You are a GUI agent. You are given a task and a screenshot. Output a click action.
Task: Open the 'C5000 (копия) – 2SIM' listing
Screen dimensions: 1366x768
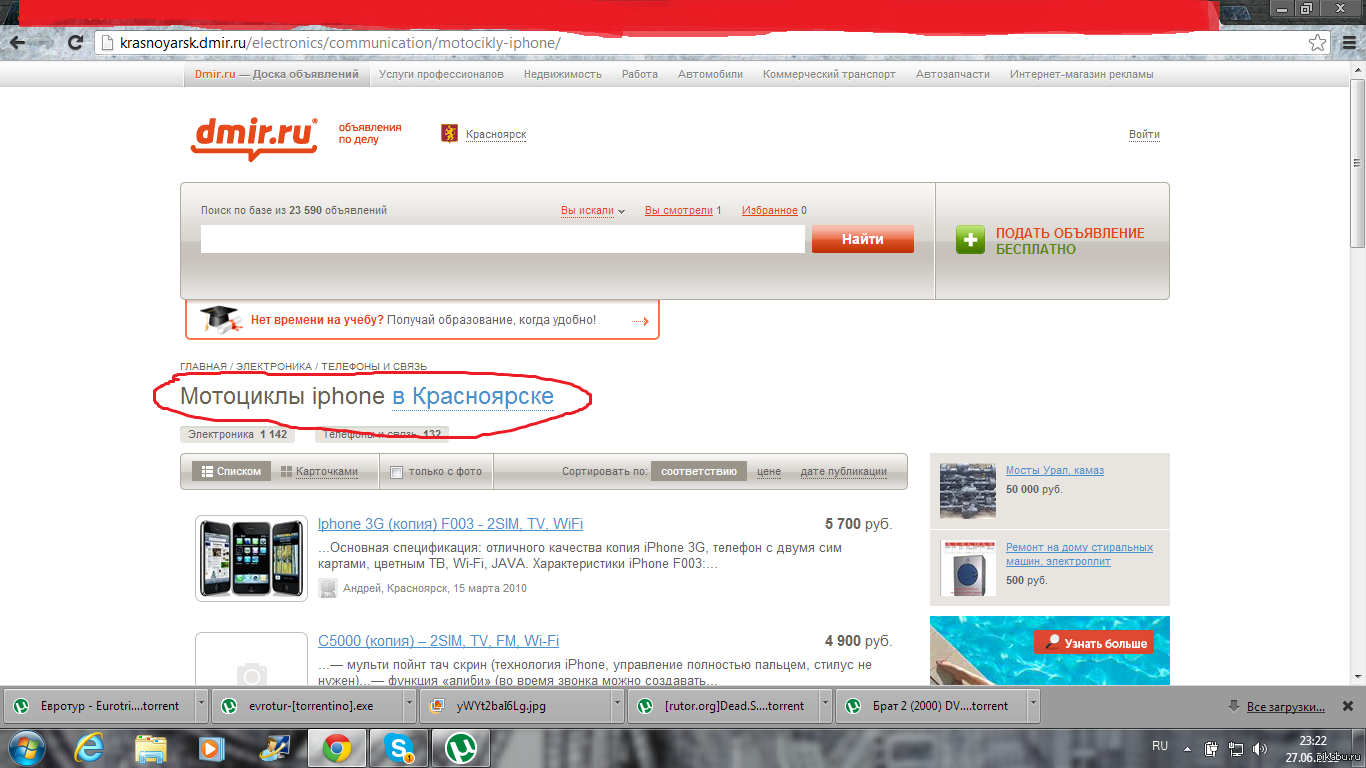(438, 641)
